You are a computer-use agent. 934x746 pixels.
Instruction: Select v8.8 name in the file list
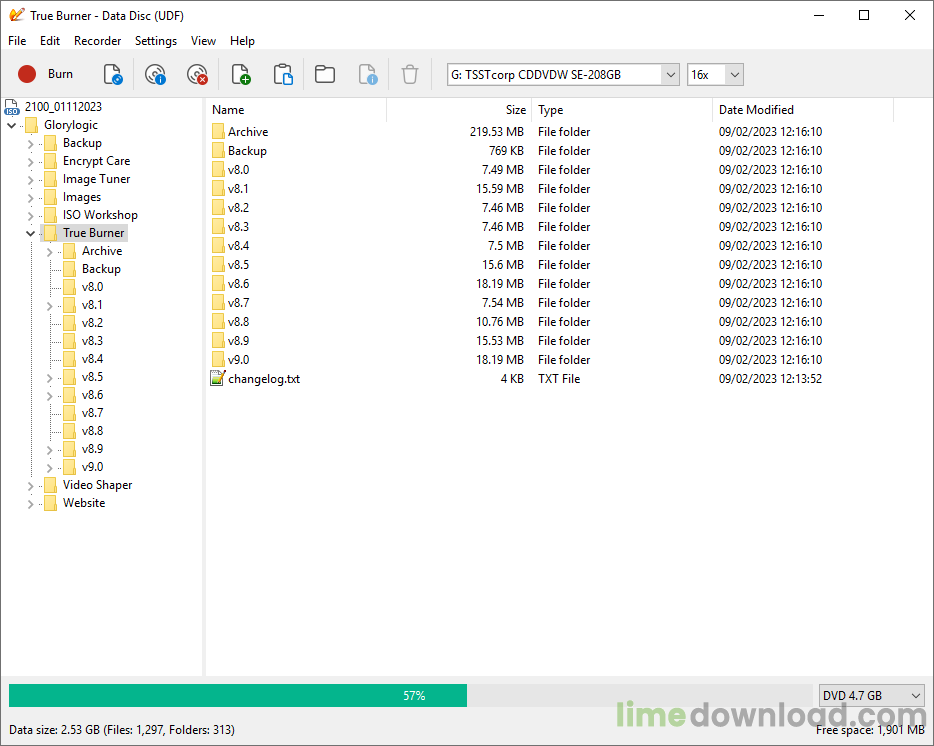tap(238, 322)
